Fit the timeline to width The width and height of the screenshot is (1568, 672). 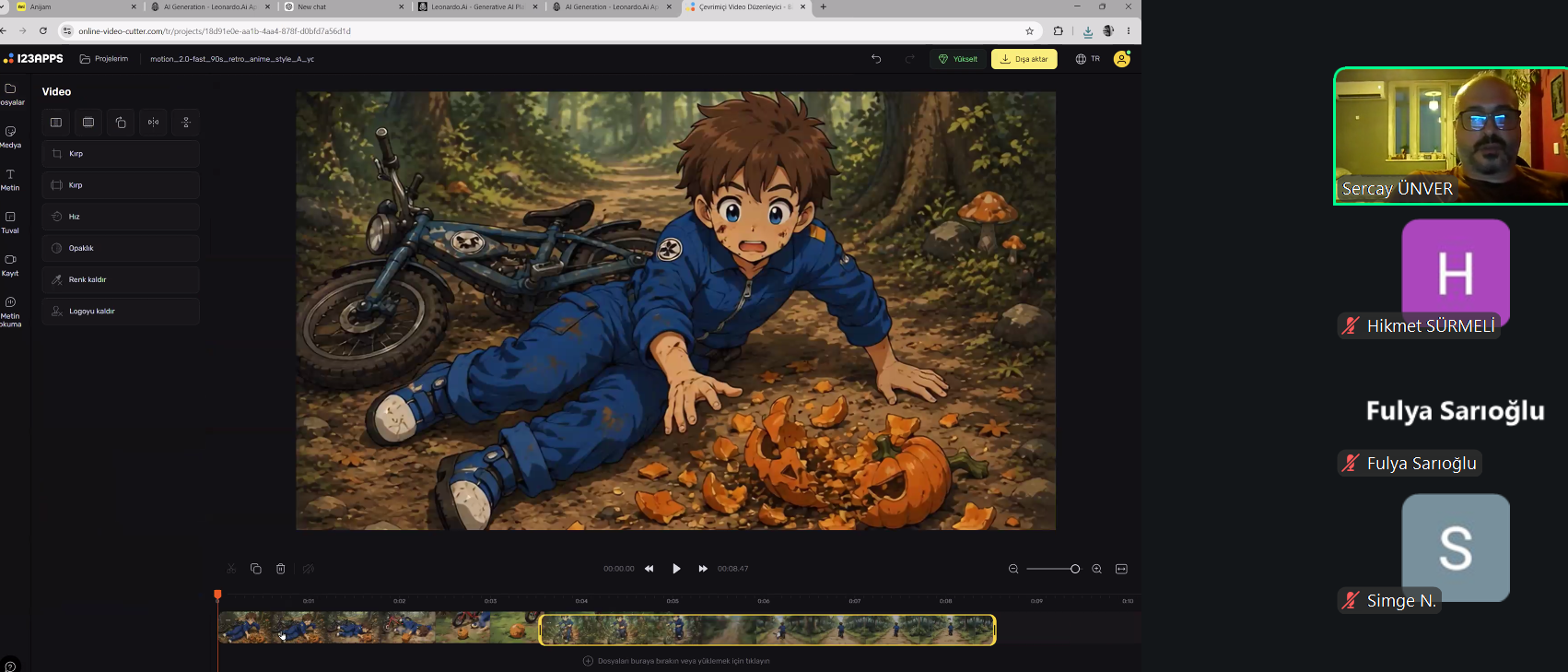(x=1121, y=569)
